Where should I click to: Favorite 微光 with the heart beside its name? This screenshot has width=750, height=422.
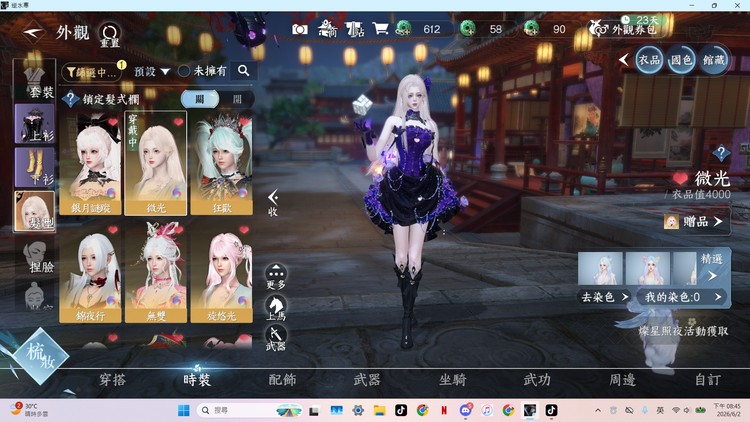tap(680, 179)
